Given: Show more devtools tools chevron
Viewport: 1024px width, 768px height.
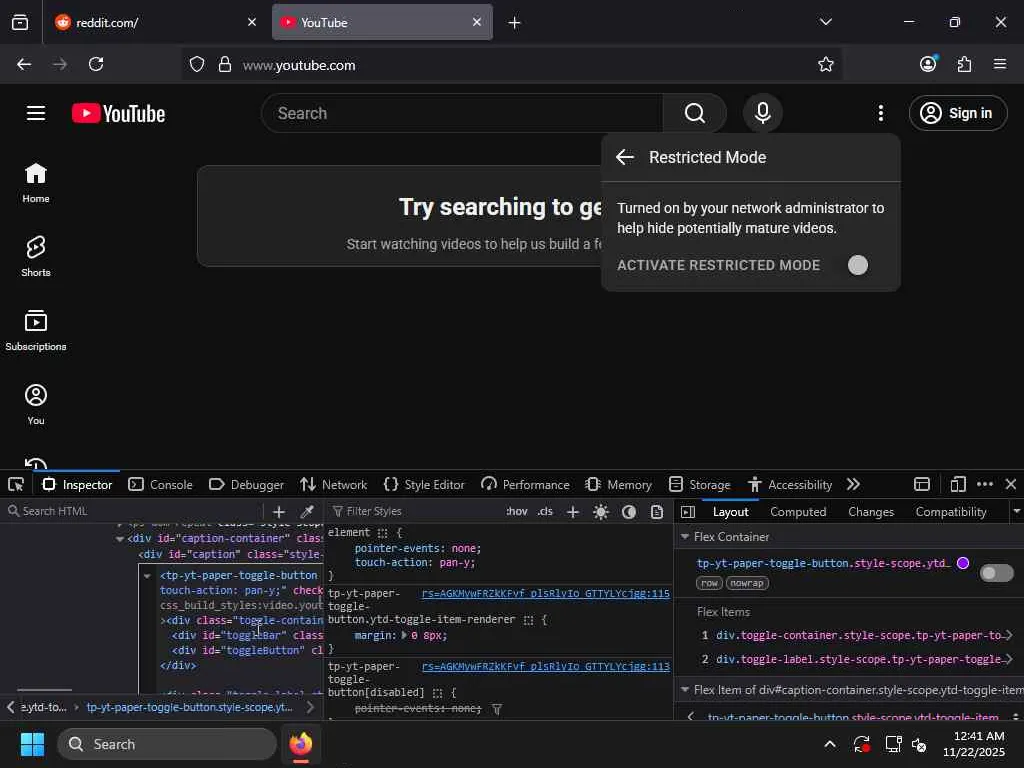Looking at the screenshot, I should coord(853,484).
